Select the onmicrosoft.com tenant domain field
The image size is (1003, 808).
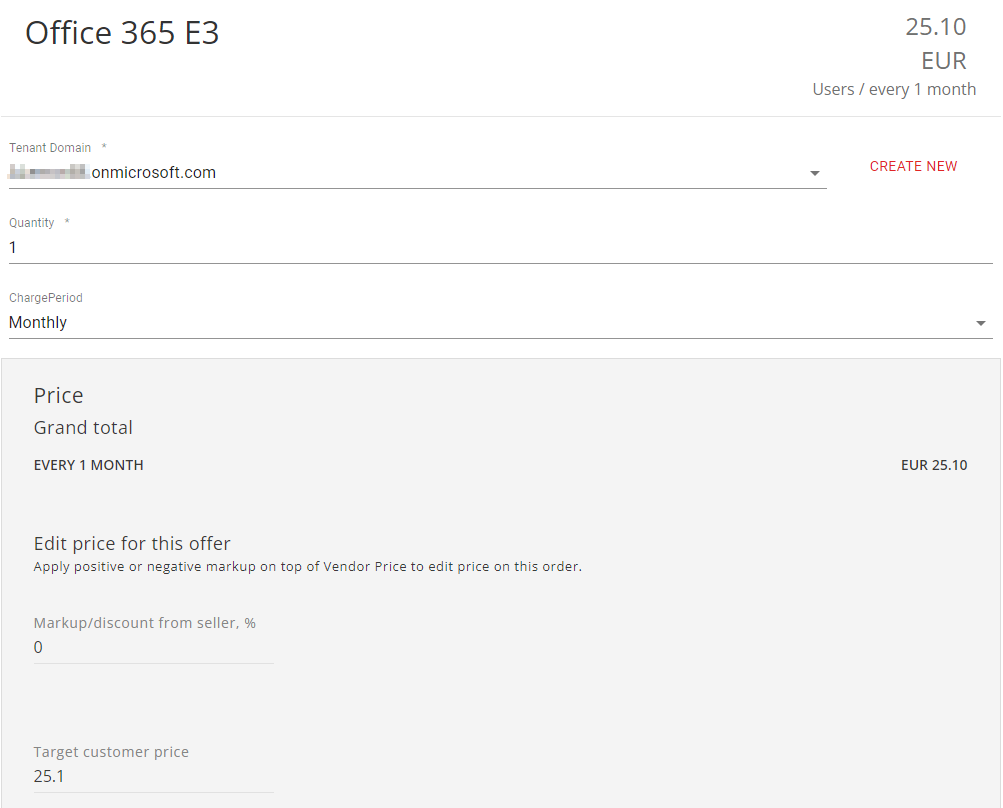tap(418, 173)
